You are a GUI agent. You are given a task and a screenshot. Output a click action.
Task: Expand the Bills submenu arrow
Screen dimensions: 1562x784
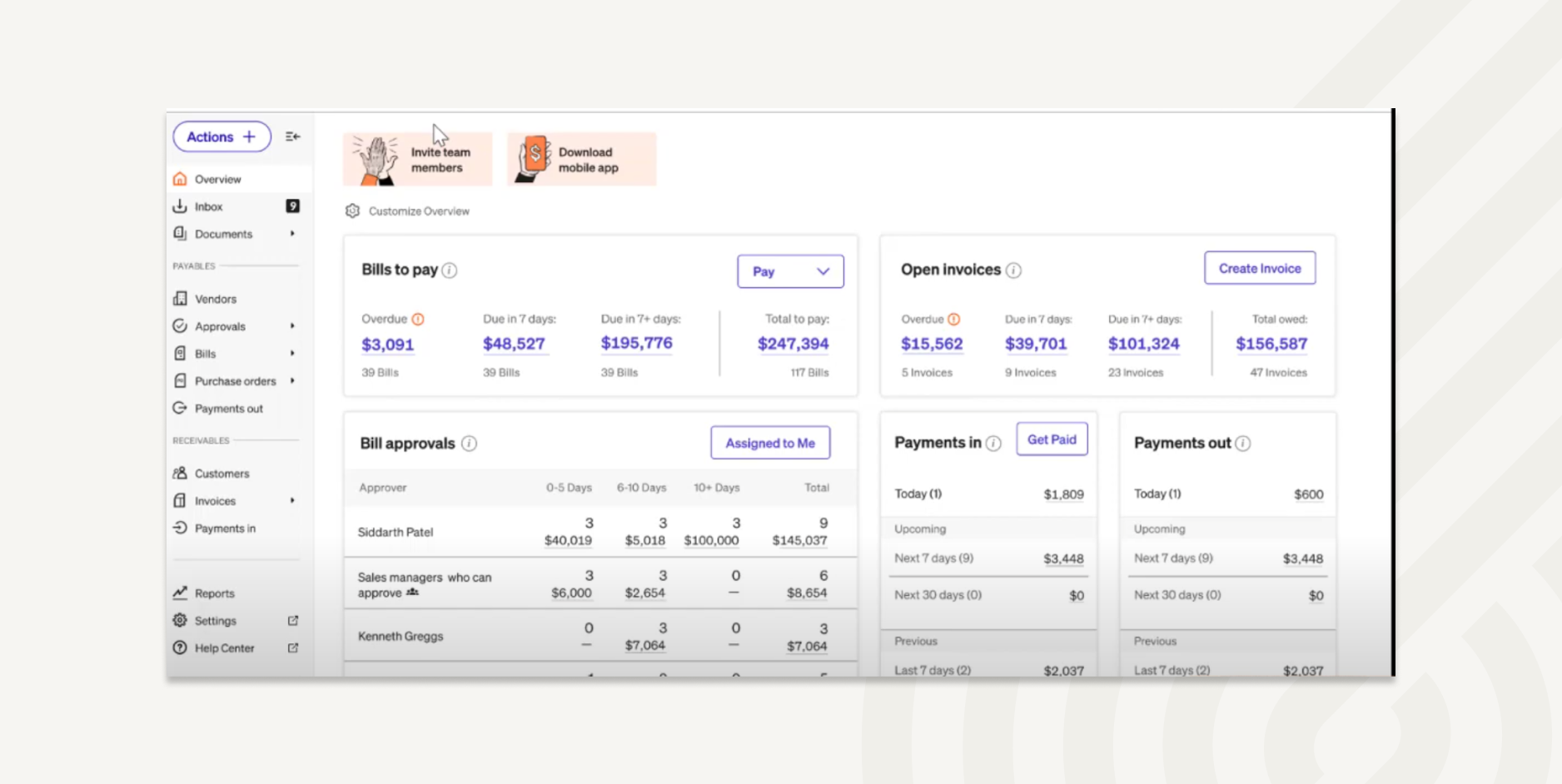coord(292,353)
